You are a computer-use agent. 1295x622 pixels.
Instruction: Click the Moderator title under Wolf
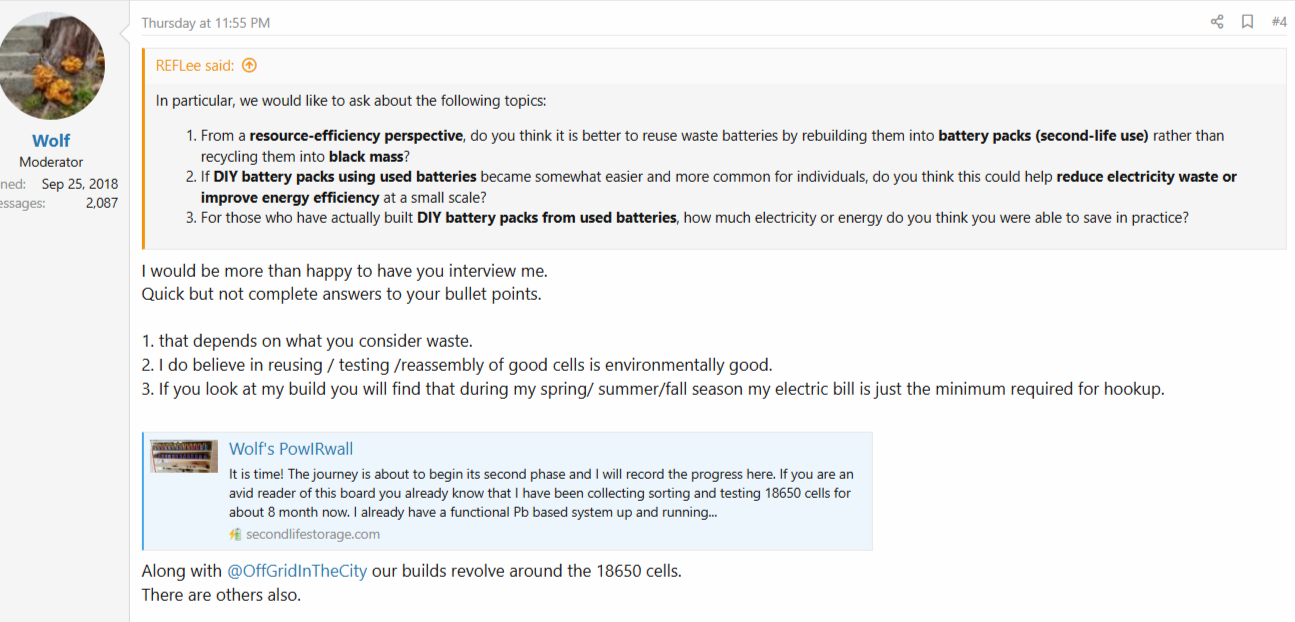tap(51, 162)
